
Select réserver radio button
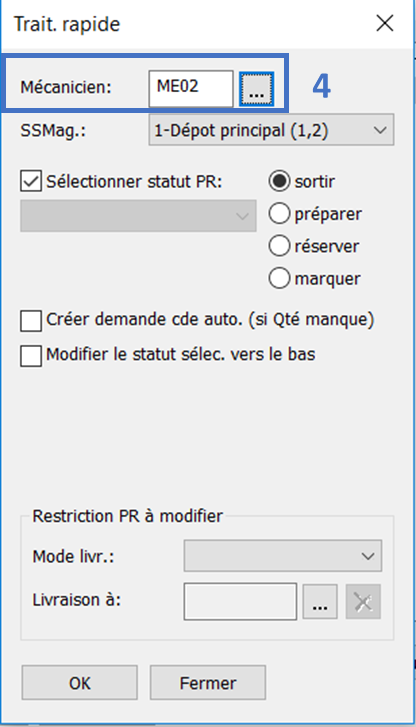pyautogui.click(x=279, y=246)
